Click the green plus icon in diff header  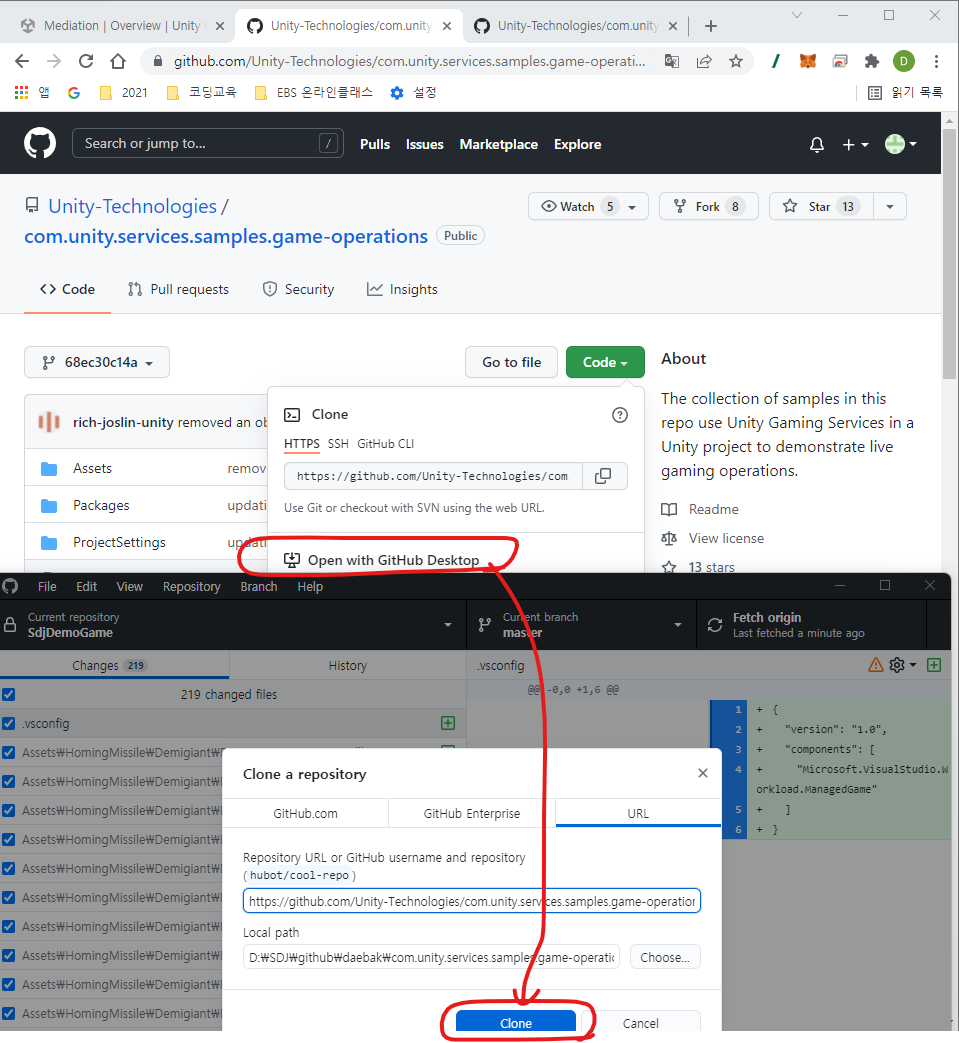click(934, 665)
